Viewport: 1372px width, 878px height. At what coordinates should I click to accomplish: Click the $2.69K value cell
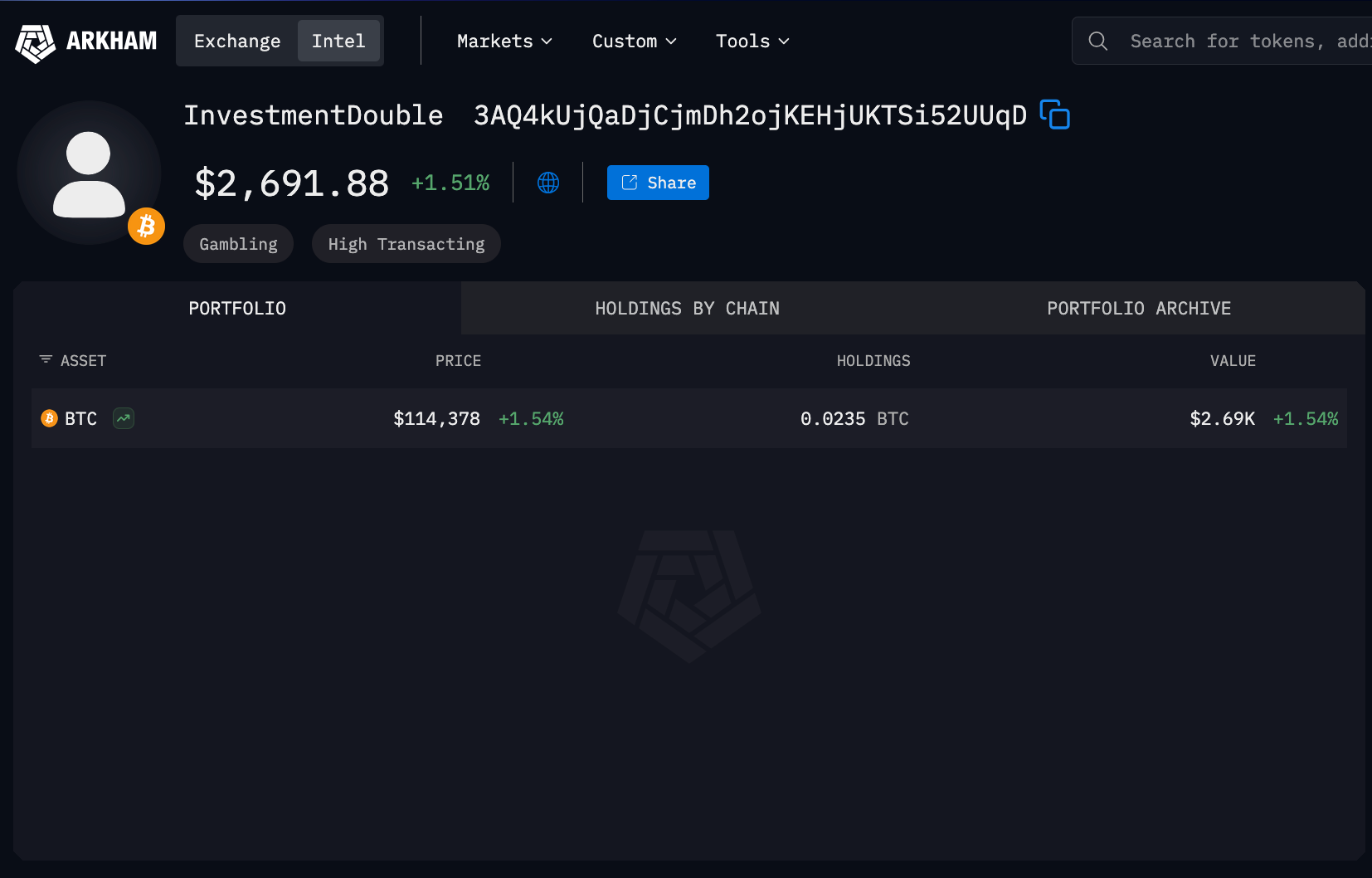[x=1222, y=418]
